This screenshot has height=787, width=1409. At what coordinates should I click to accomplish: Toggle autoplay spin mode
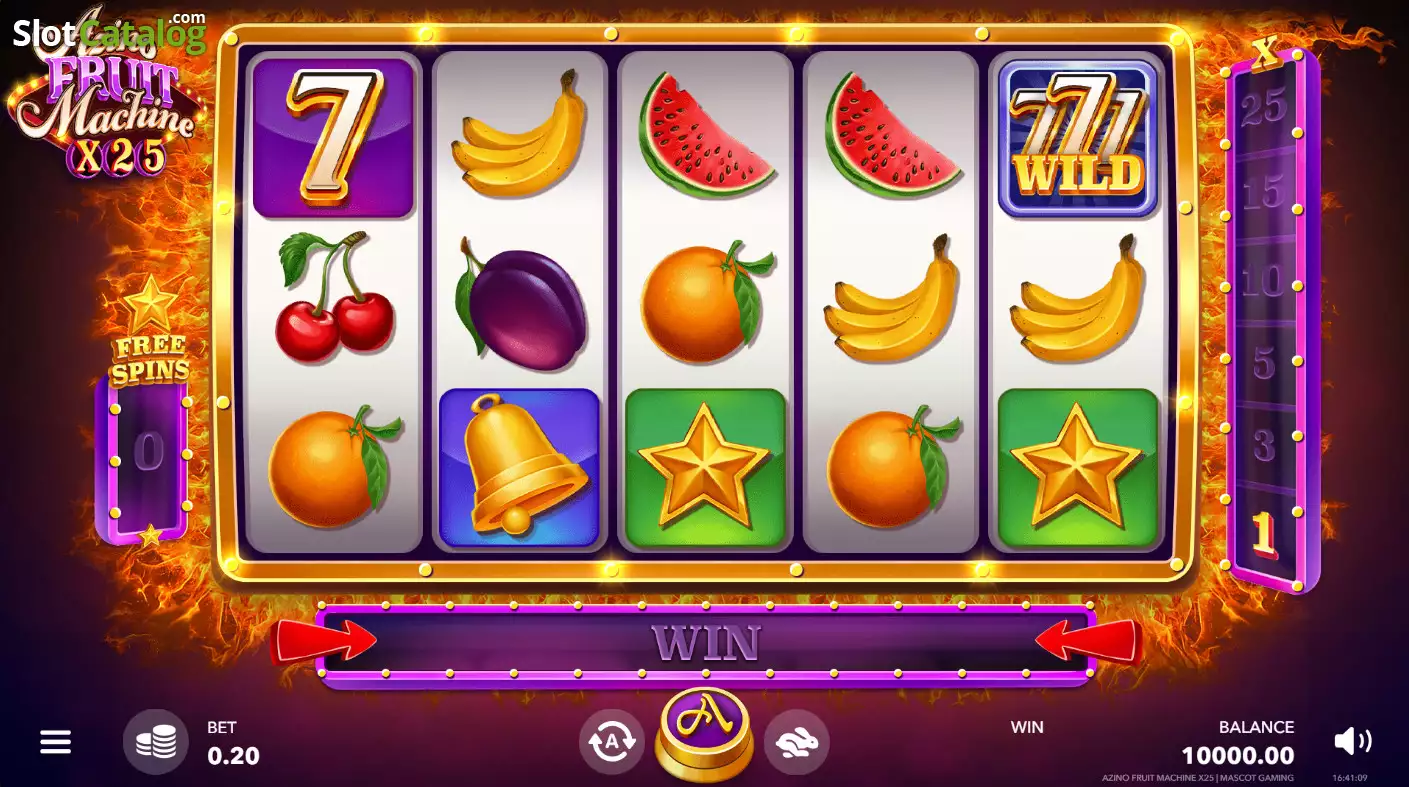(x=612, y=741)
